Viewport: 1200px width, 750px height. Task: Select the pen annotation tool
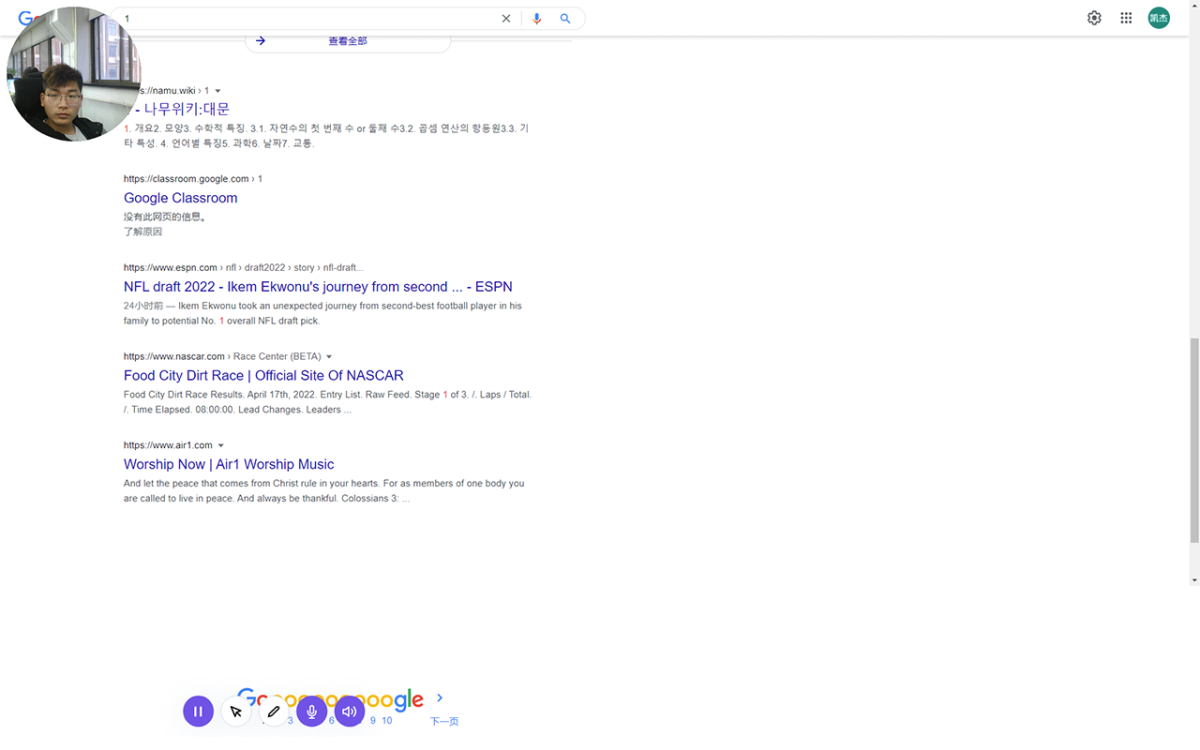[273, 711]
